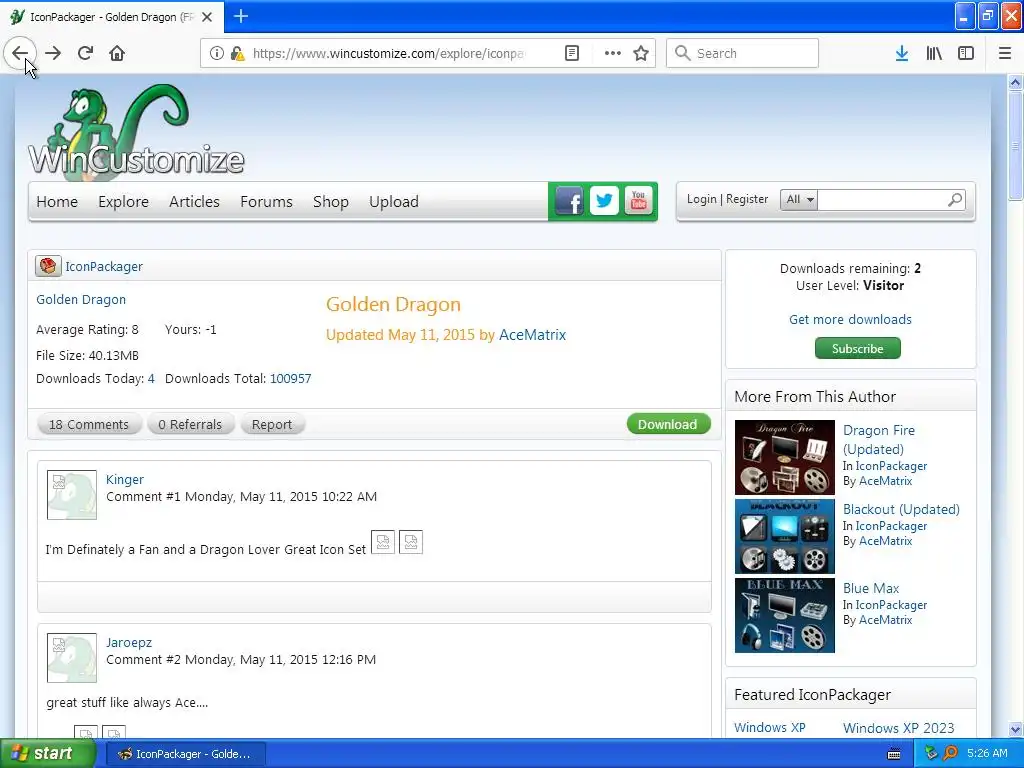Click the Firefox Search box
This screenshot has height=768, width=1024.
(743, 53)
